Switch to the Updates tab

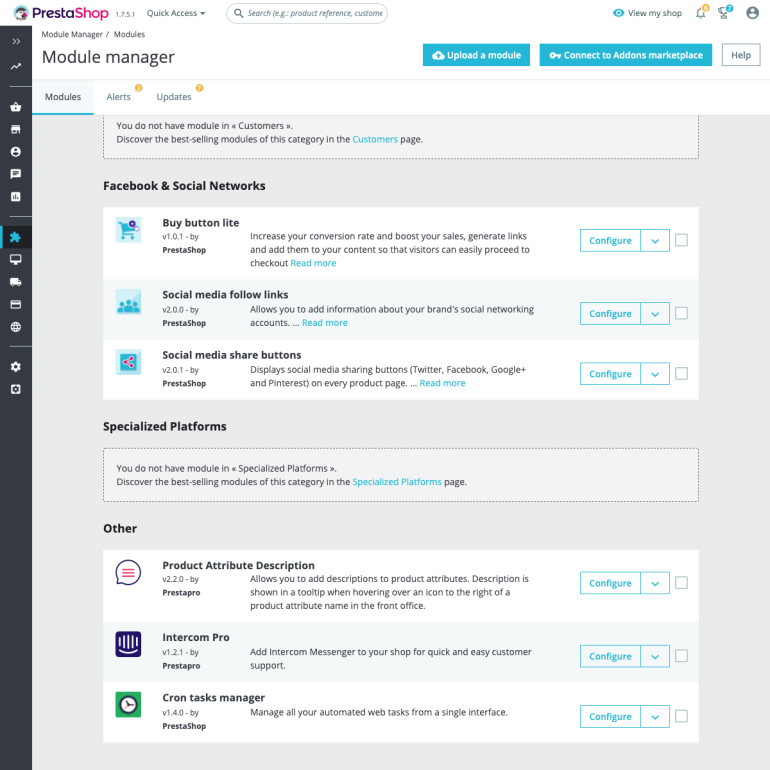(x=174, y=97)
